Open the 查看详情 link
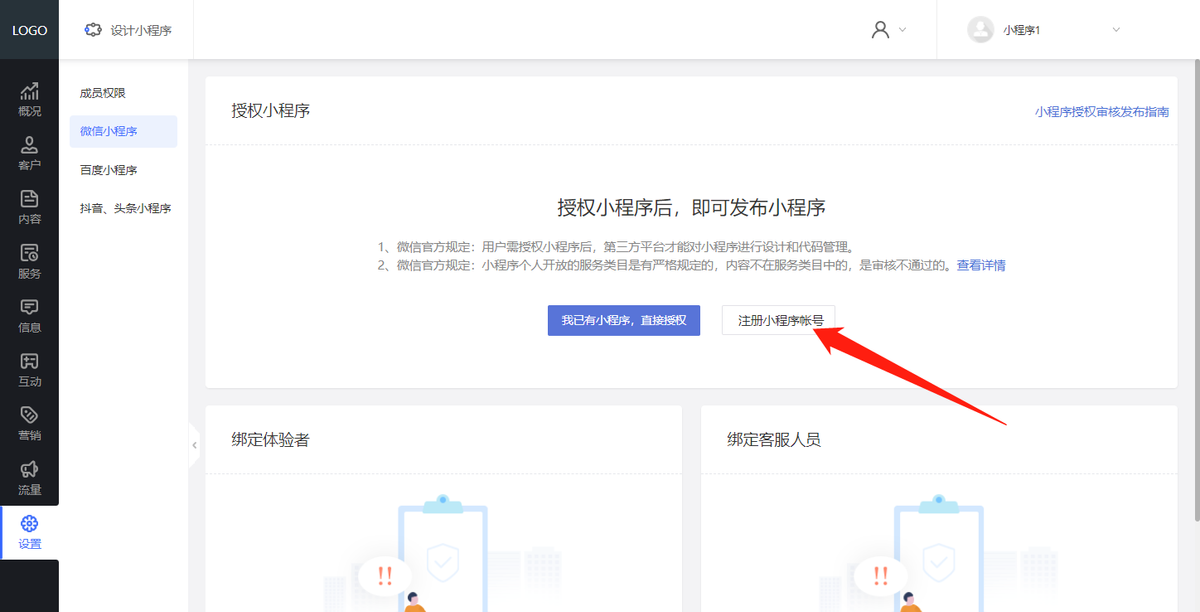Viewport: 1200px width, 612px height. coord(981,265)
